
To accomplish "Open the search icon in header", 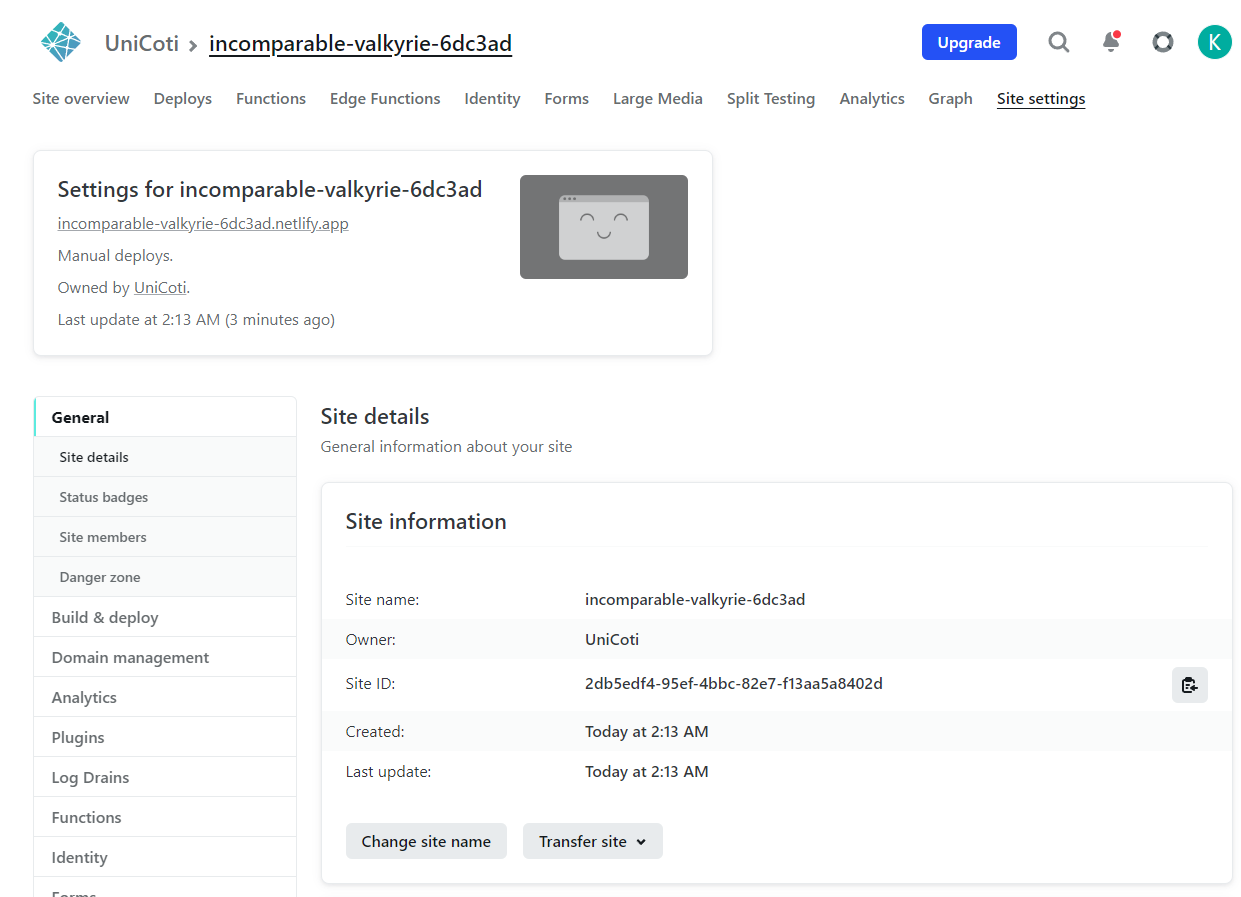I will pyautogui.click(x=1058, y=42).
